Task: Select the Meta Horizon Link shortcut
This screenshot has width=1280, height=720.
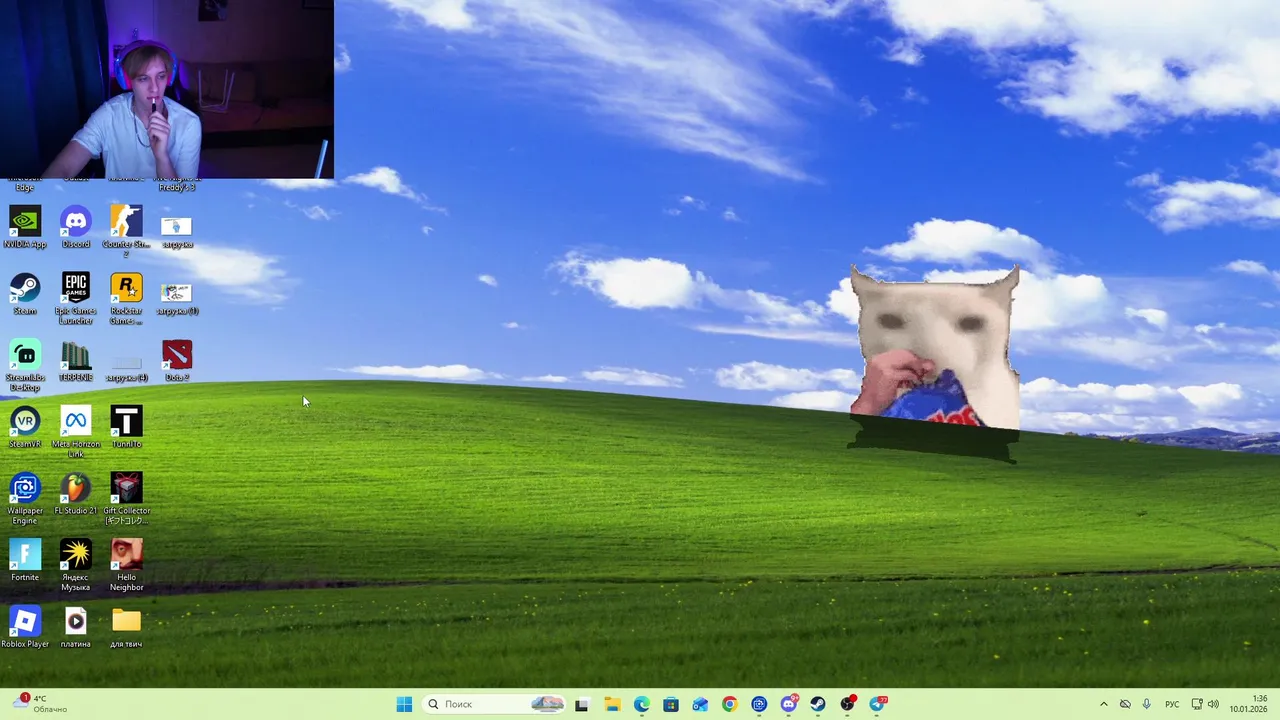Action: [76, 432]
